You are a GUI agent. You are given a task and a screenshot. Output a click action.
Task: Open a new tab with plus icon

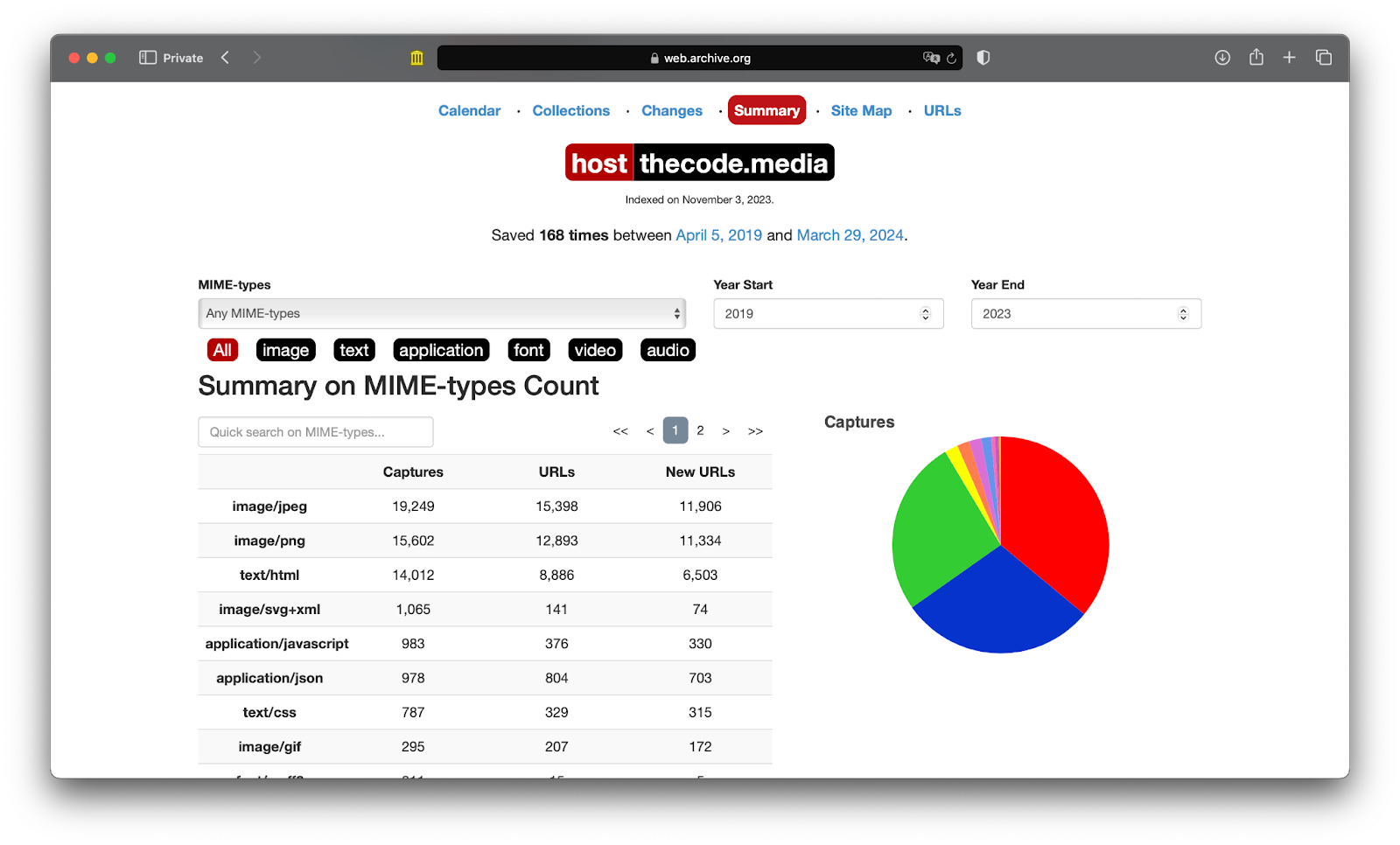pos(1289,58)
